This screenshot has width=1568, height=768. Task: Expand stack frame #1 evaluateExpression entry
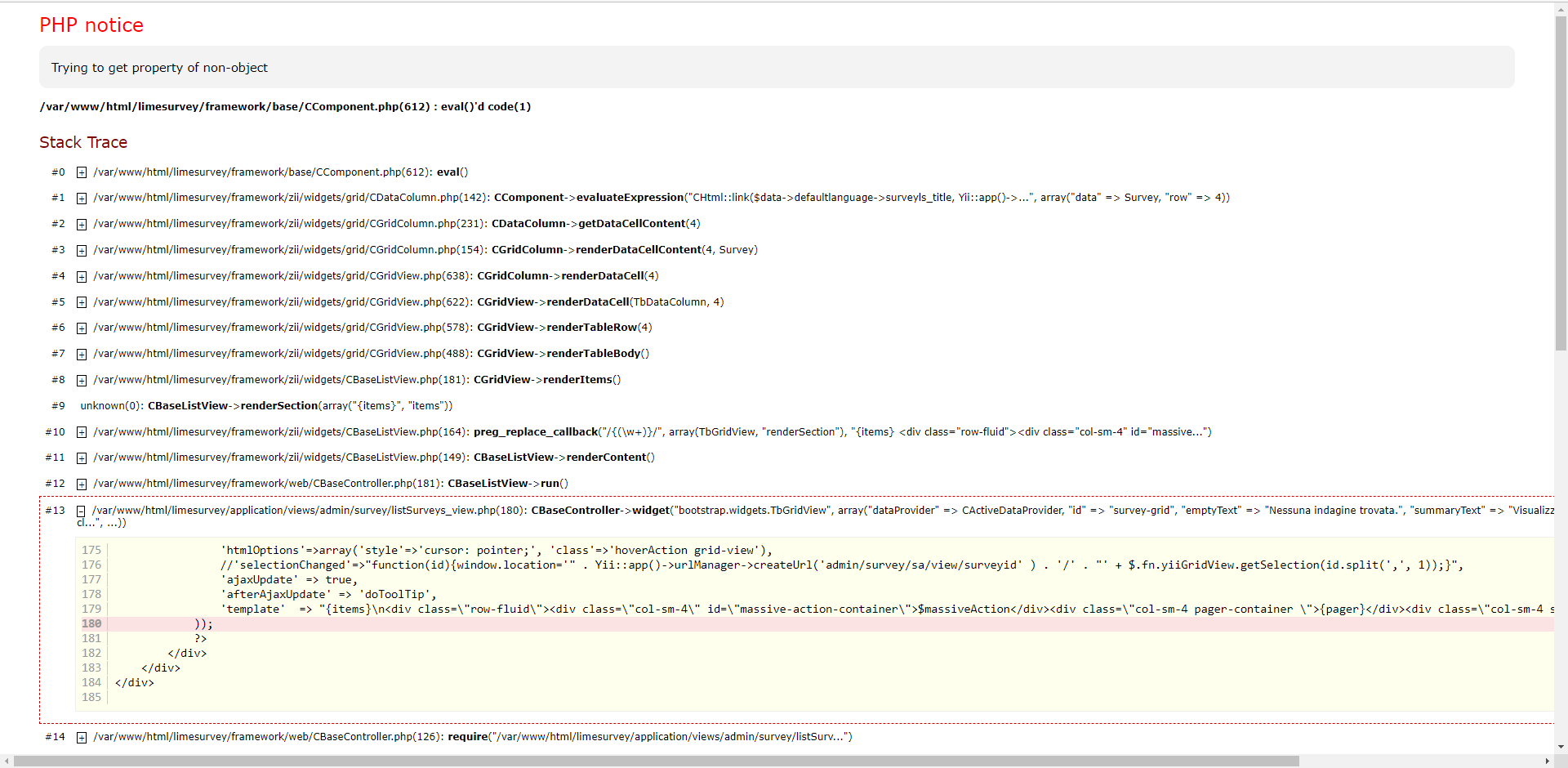[x=82, y=199]
